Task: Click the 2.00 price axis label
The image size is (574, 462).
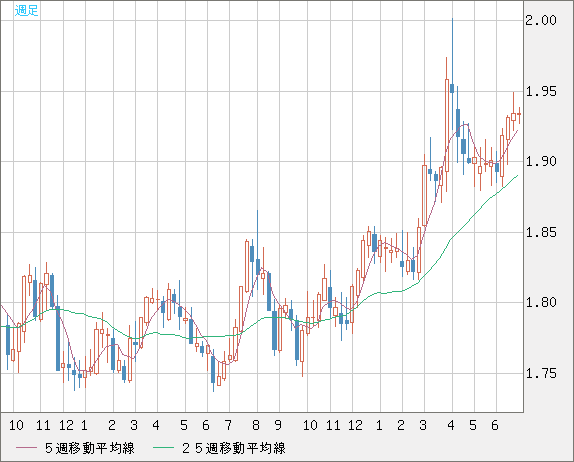Action: 541,20
